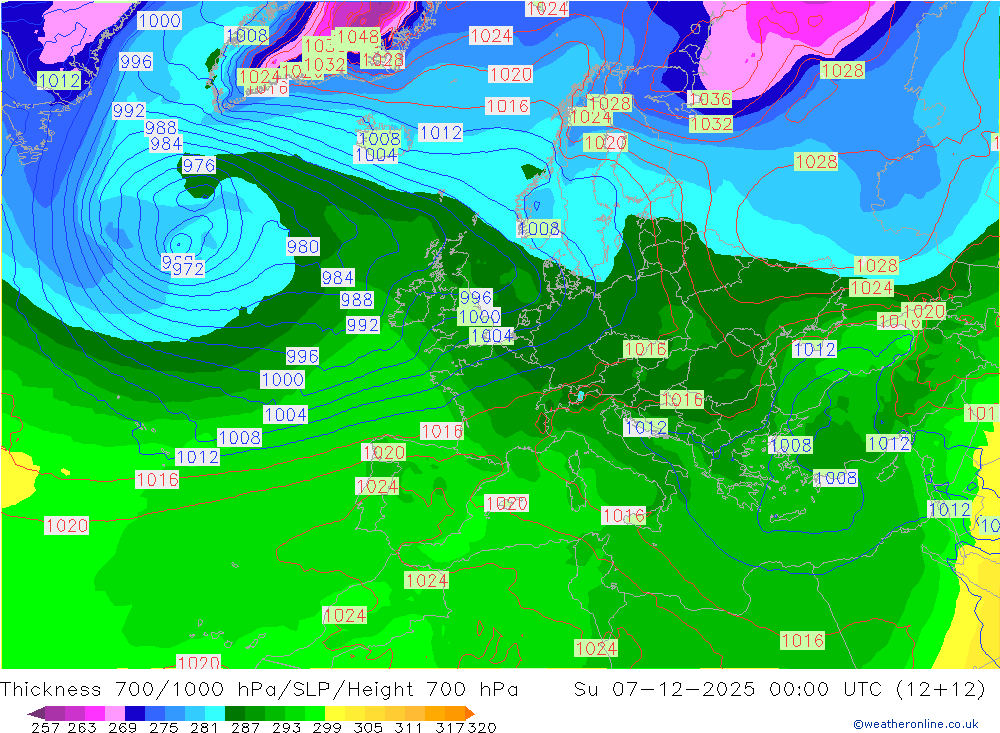1000x733 pixels.
Task: Select the '(12+12)' forecast offset text
Action: click(x=941, y=690)
